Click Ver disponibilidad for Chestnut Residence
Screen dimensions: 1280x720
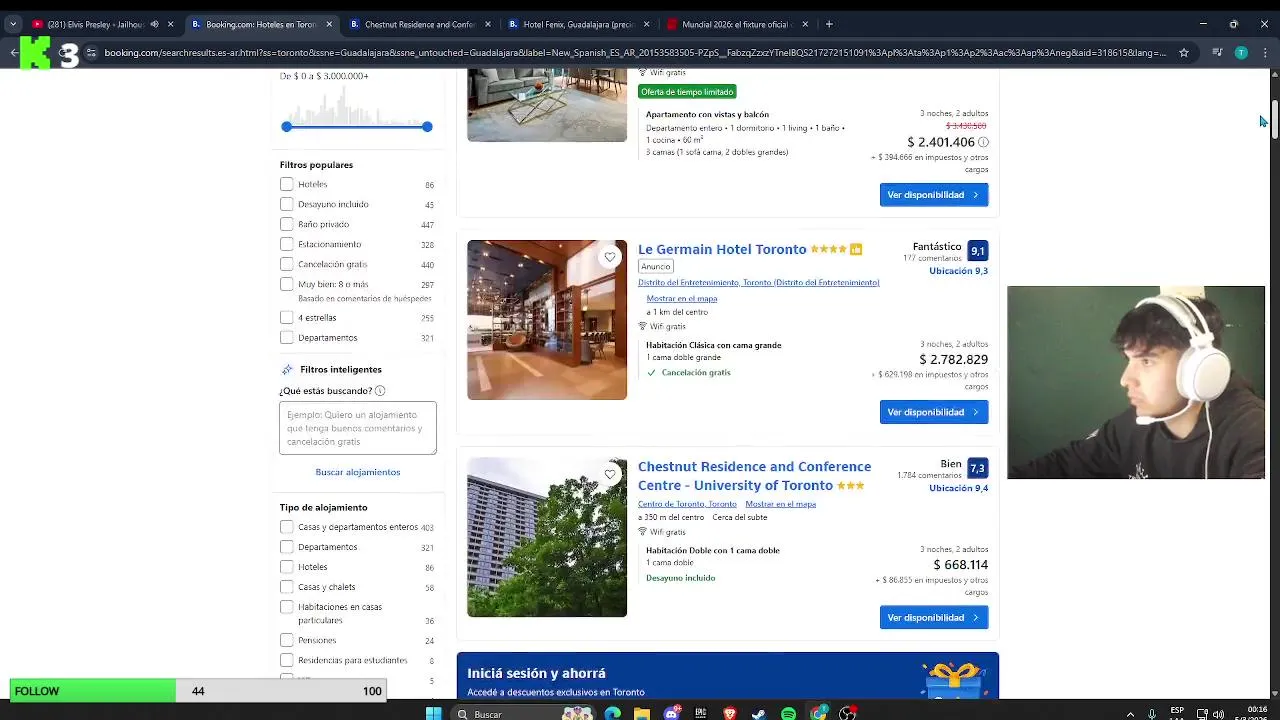934,617
